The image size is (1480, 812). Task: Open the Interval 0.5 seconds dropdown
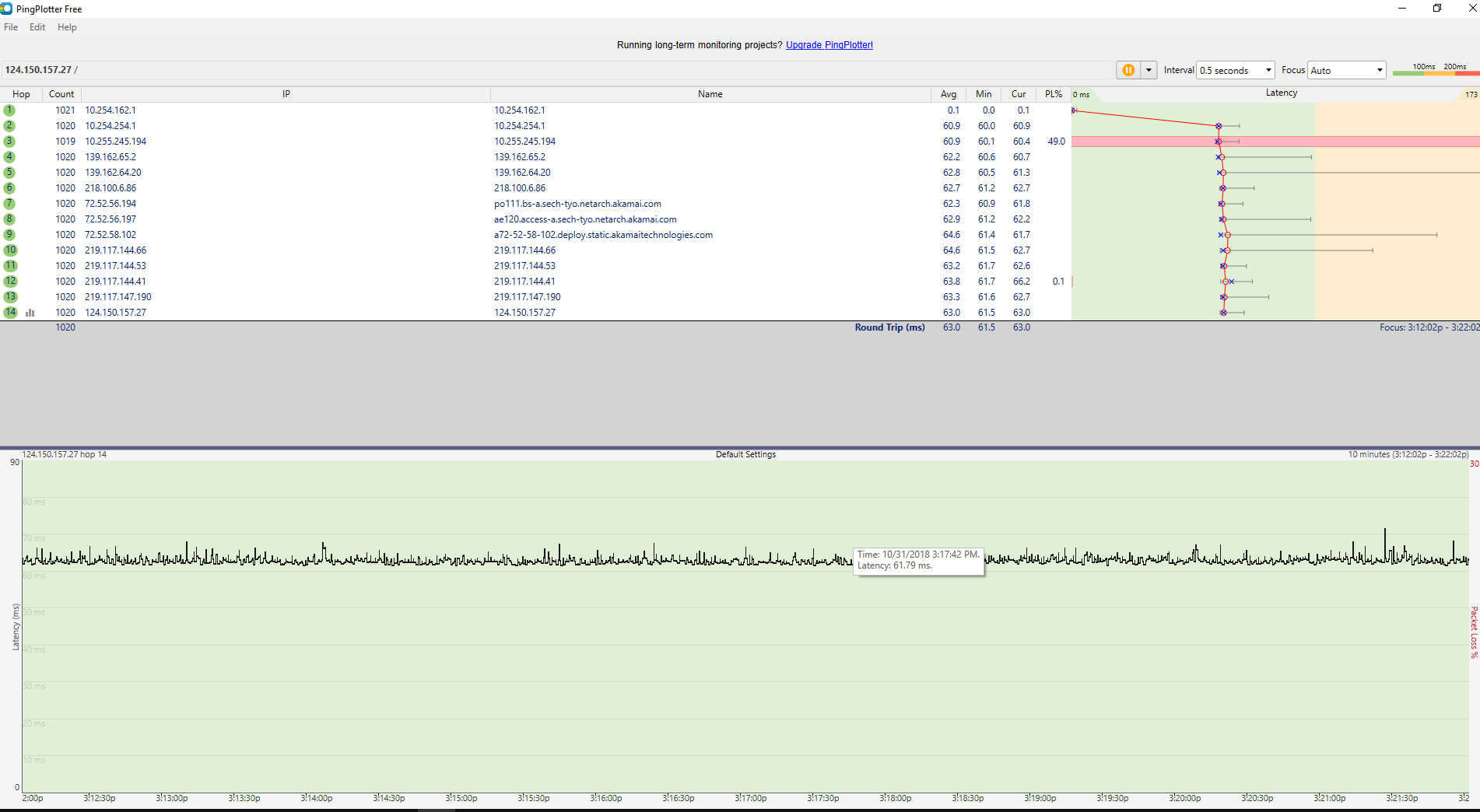[x=1235, y=70]
